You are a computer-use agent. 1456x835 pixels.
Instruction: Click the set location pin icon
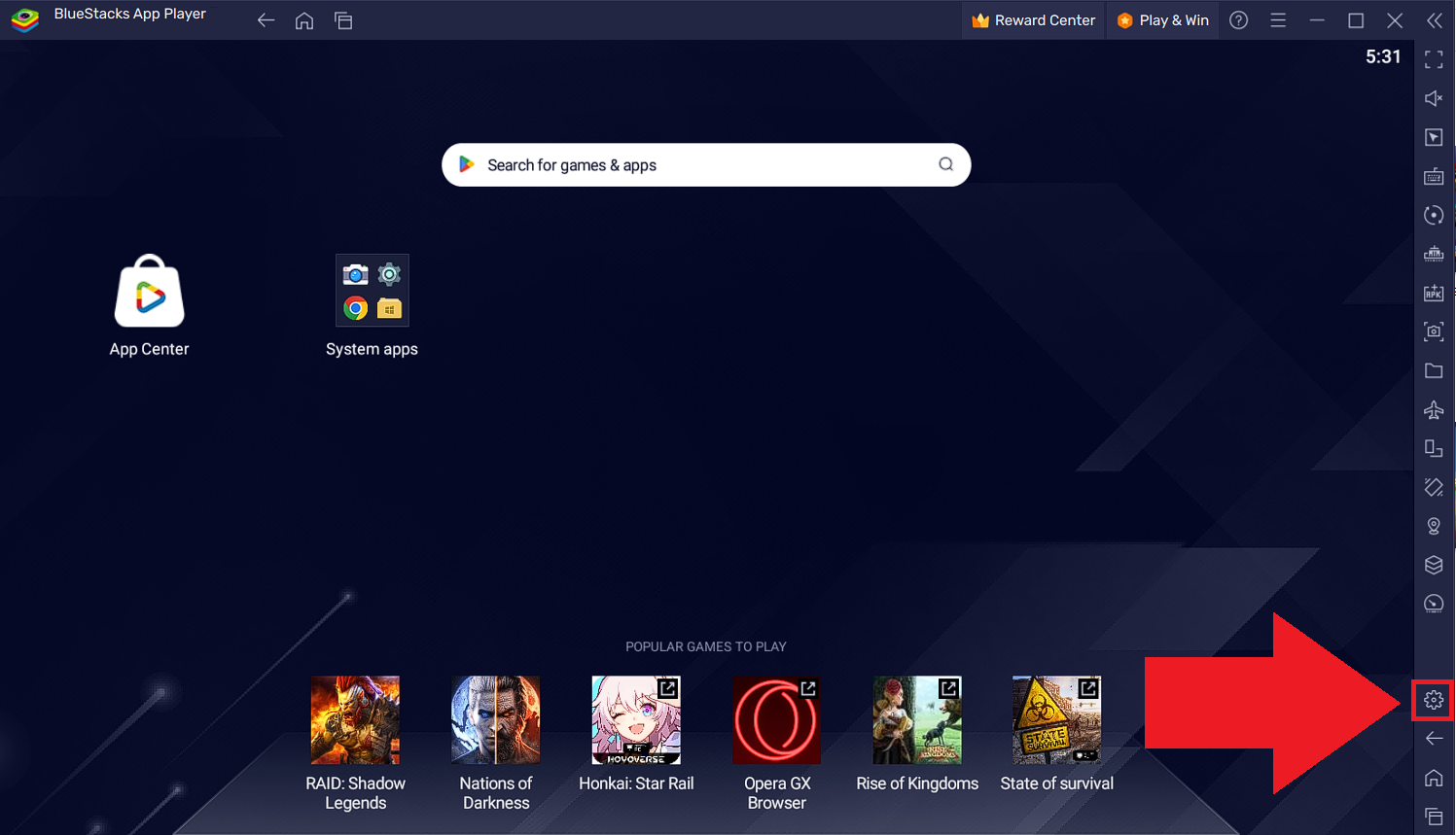[1433, 526]
